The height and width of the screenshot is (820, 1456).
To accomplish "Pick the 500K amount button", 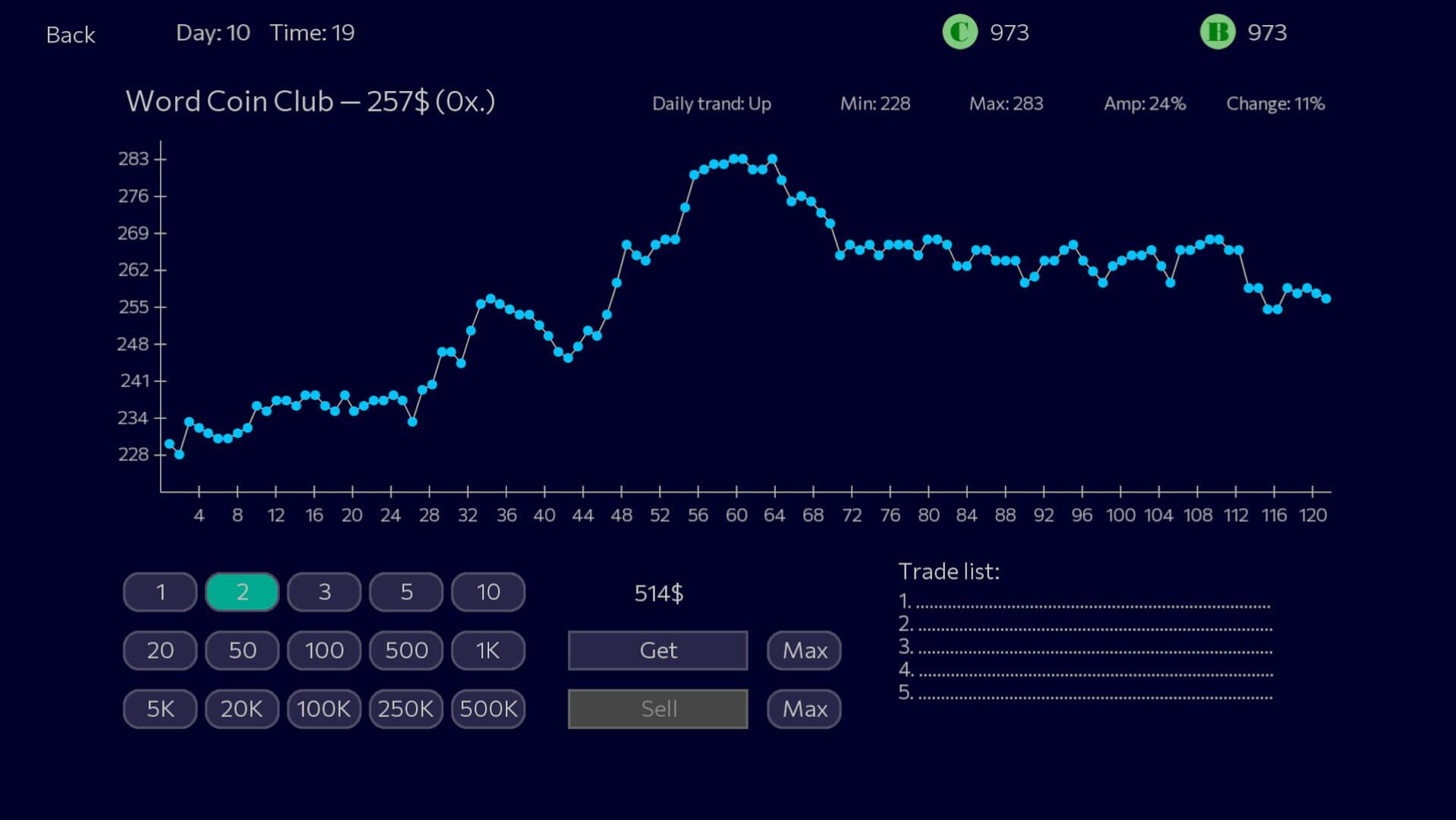I will 488,709.
